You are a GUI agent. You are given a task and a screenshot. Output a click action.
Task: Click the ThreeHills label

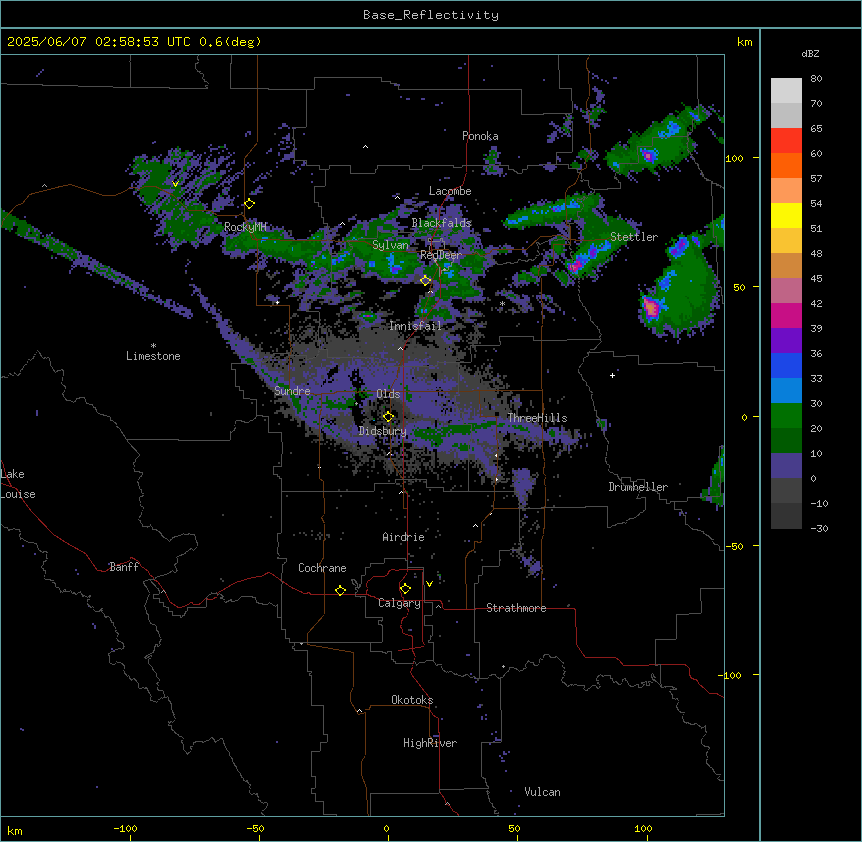[x=537, y=418]
